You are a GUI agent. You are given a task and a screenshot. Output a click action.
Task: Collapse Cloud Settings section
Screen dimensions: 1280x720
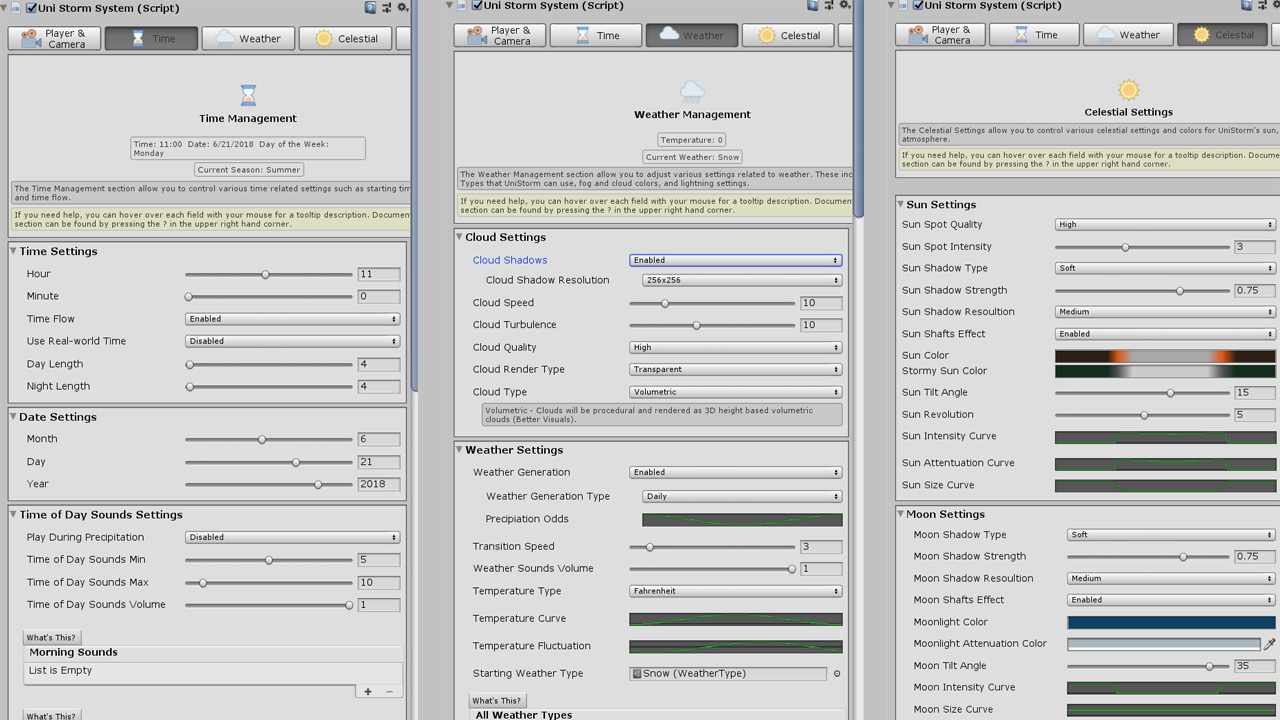[459, 238]
